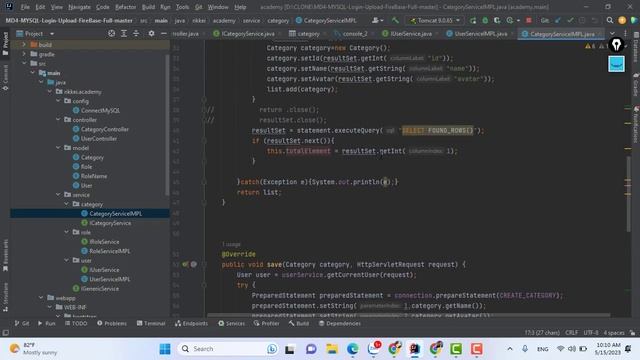Click the Rerun Tomcat server icon
The height and width of the screenshot is (360, 640).
[473, 20]
